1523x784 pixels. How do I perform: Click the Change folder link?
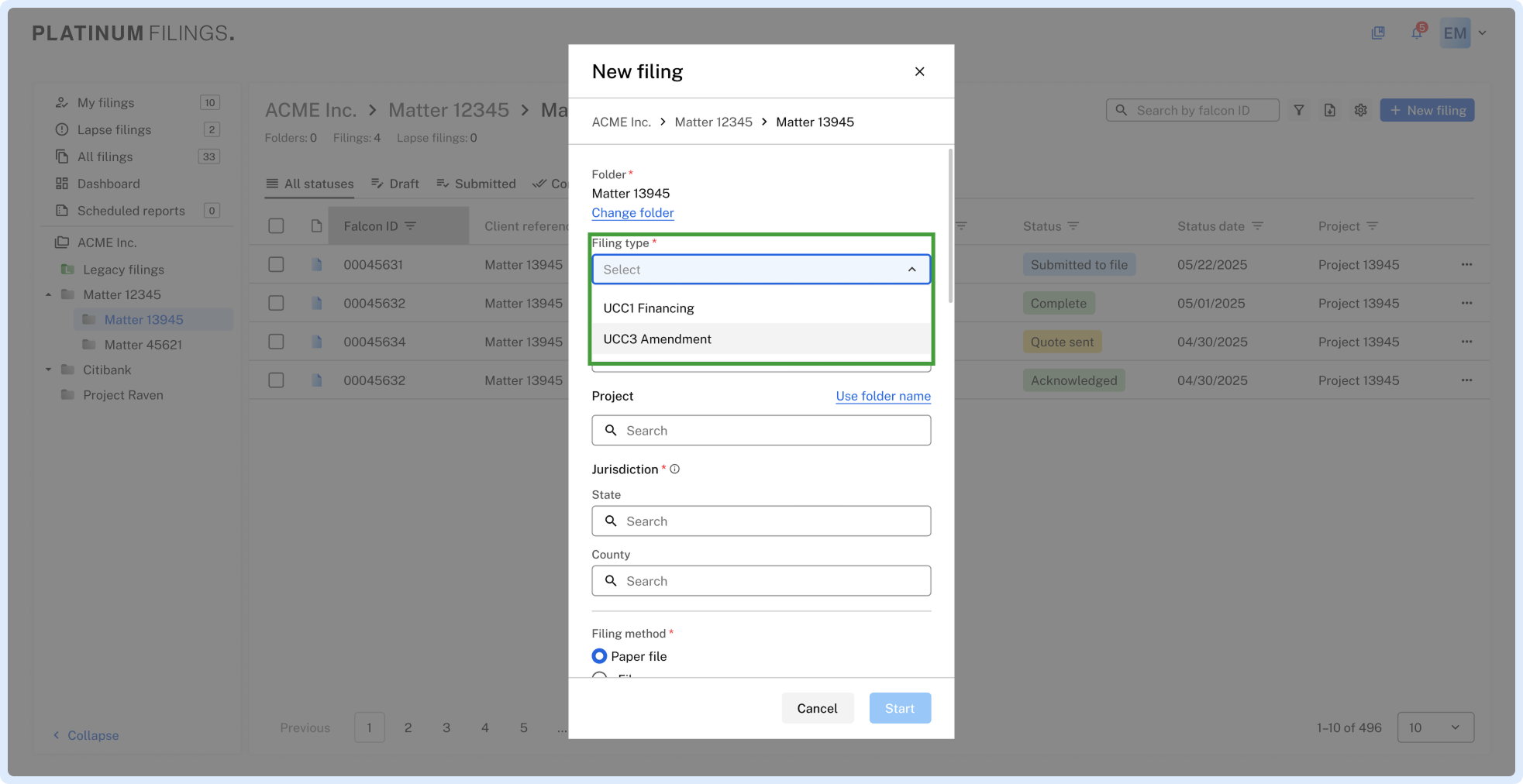(632, 213)
